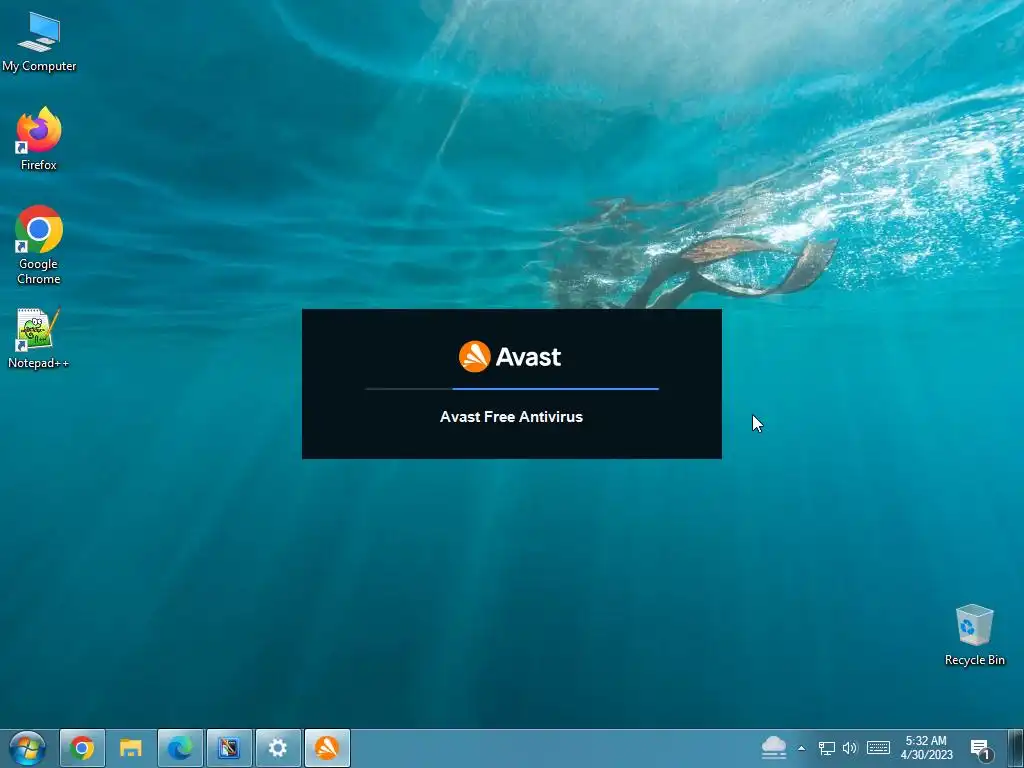
Task: Open the My Computer desktop icon
Action: pyautogui.click(x=39, y=42)
